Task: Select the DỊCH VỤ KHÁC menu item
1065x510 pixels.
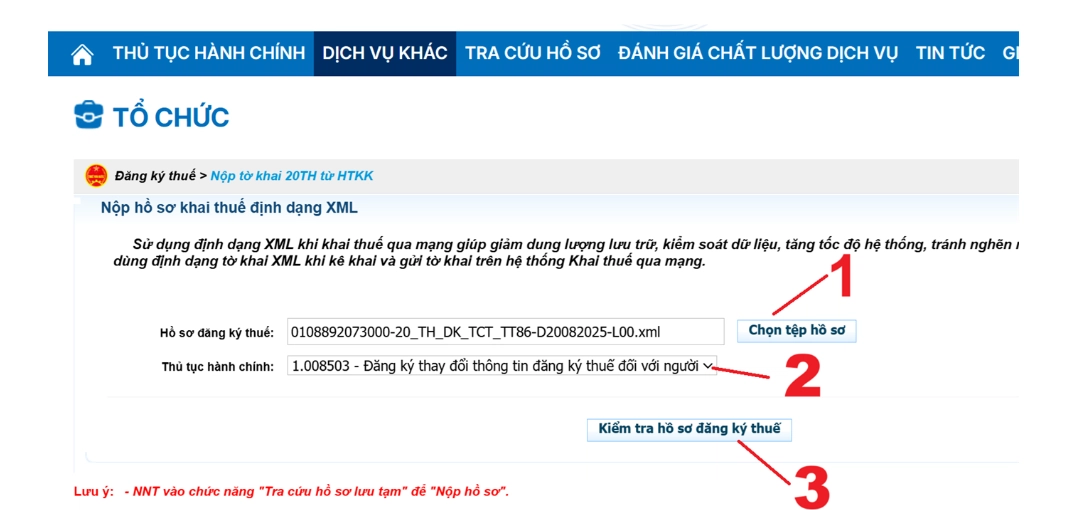Action: pos(385,54)
